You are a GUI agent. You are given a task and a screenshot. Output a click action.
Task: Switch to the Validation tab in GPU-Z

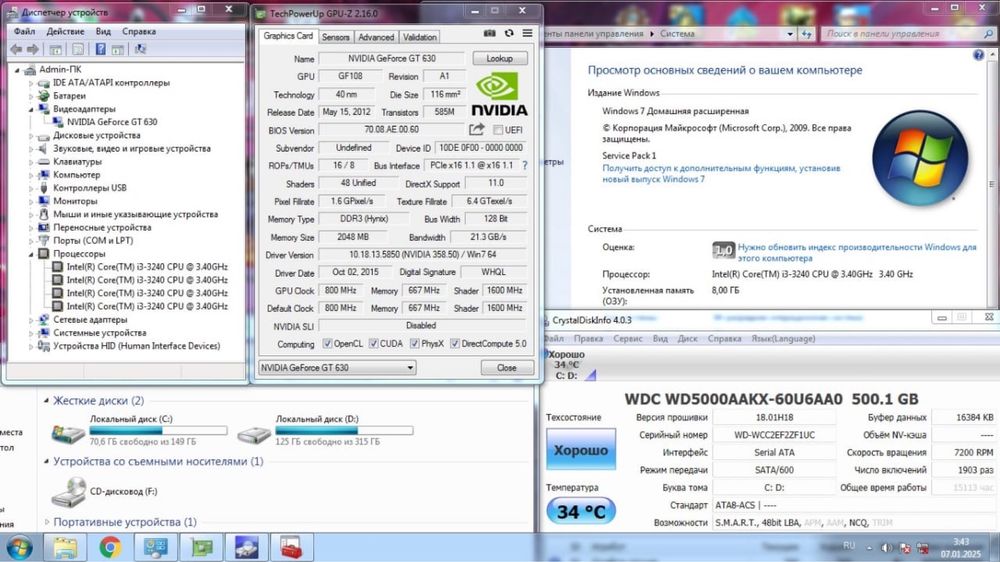coord(420,37)
